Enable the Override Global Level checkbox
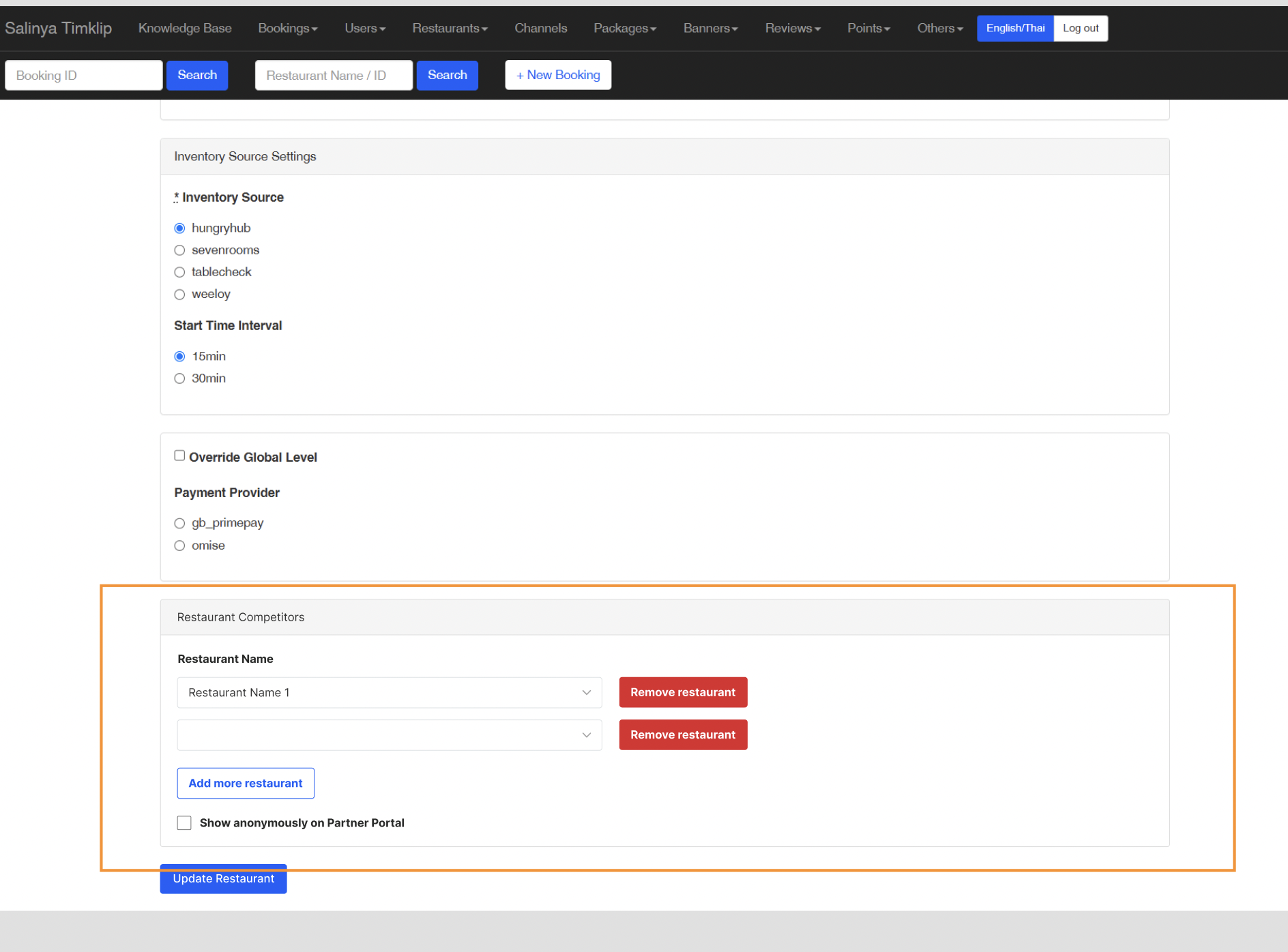1288x952 pixels. pos(179,456)
